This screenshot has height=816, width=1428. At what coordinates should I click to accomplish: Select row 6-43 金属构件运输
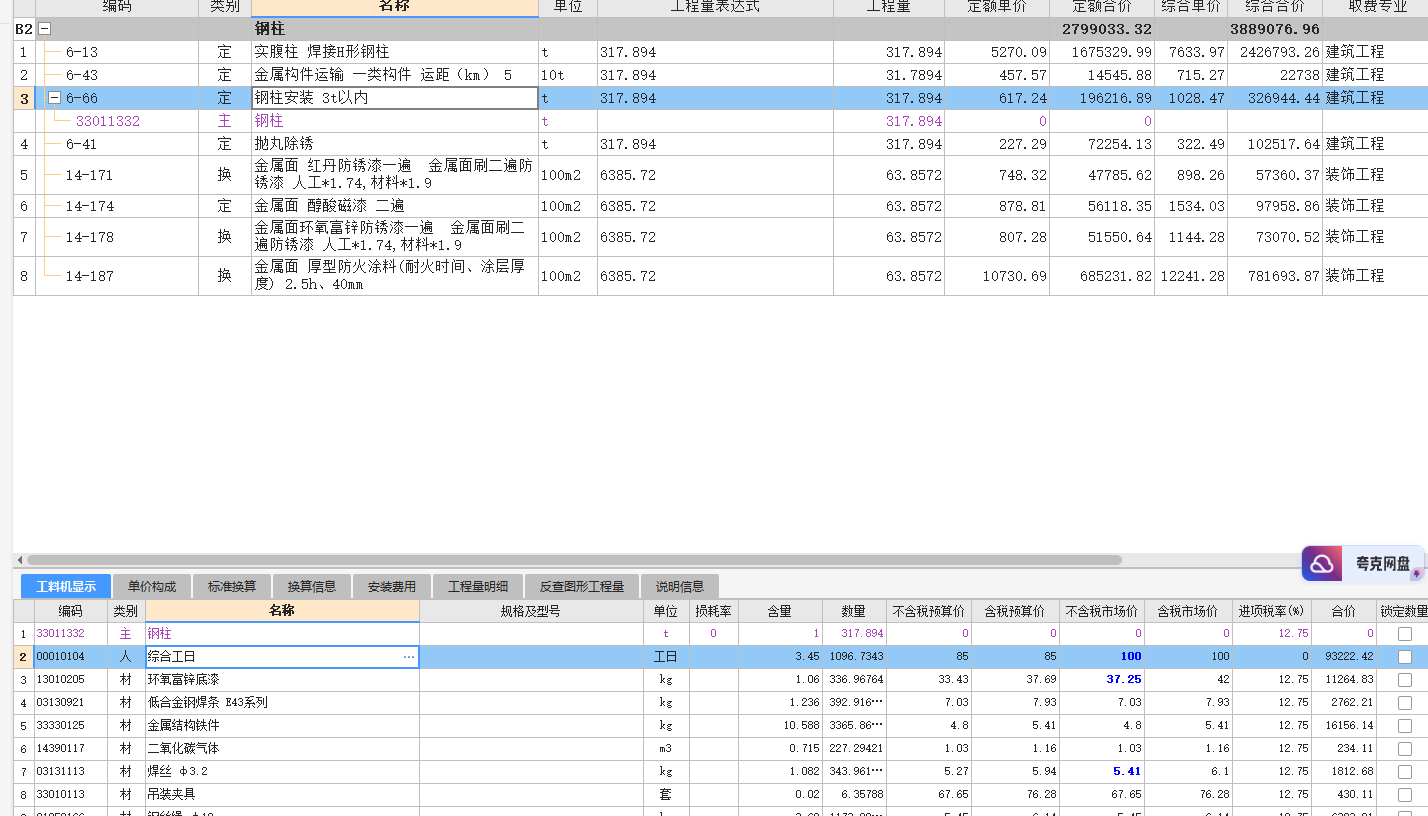point(720,75)
